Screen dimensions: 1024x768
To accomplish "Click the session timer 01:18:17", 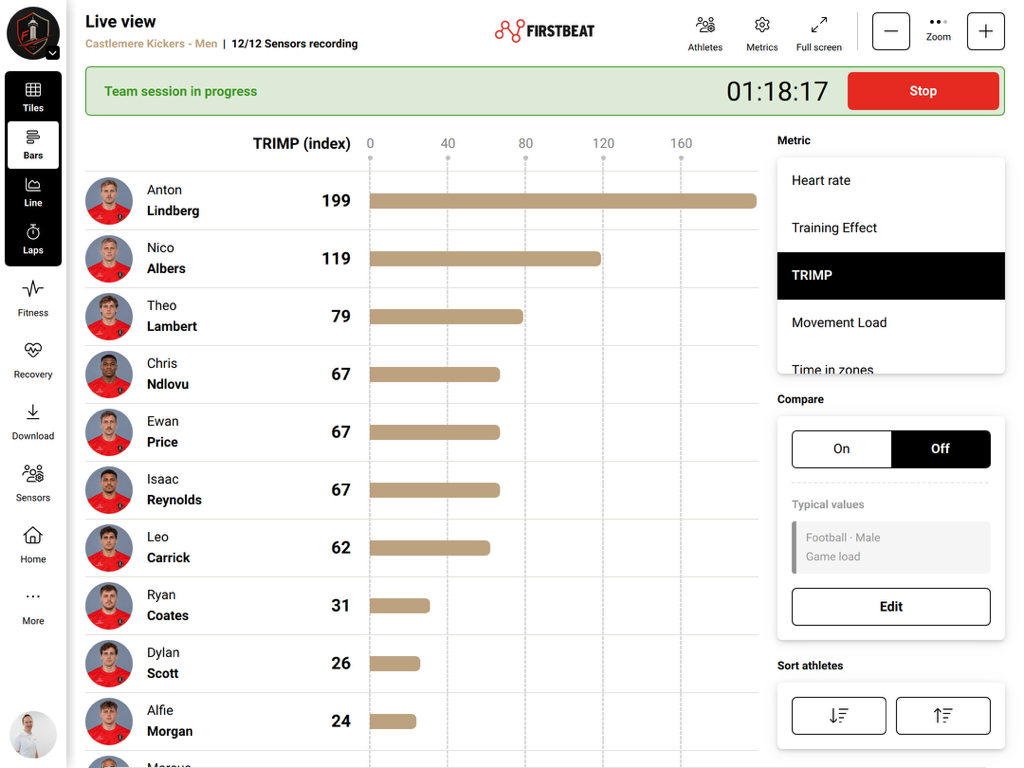I will coord(777,91).
